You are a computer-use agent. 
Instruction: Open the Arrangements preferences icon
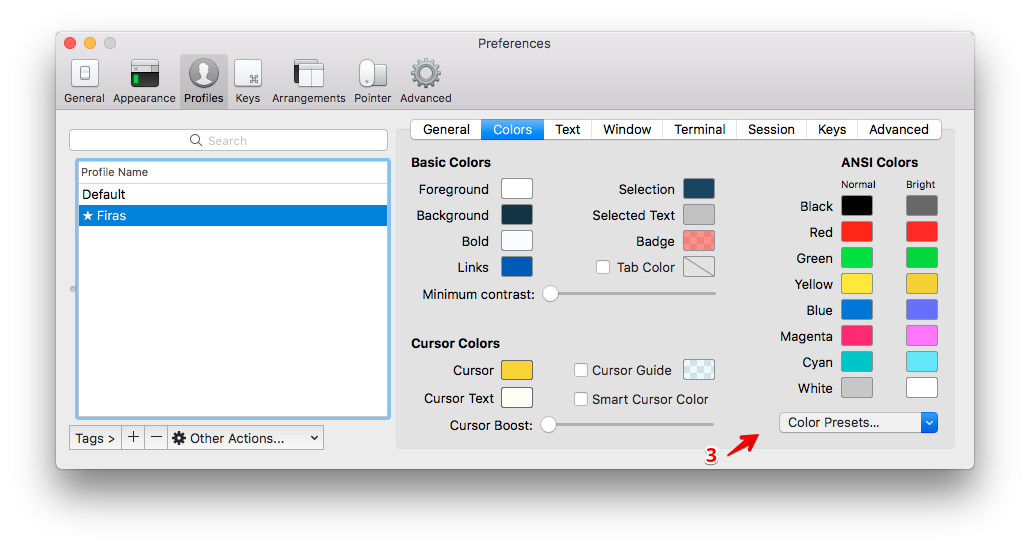point(308,74)
